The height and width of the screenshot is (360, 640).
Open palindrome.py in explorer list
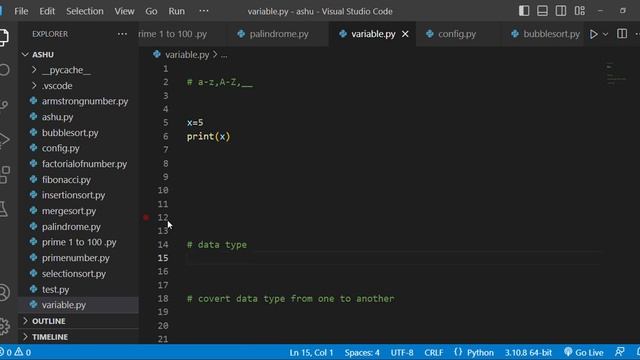coord(78,227)
